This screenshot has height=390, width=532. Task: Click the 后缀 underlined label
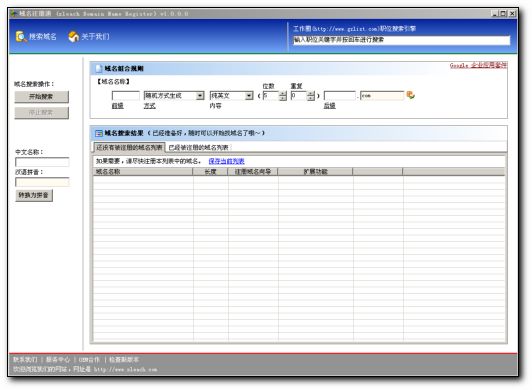click(x=329, y=106)
